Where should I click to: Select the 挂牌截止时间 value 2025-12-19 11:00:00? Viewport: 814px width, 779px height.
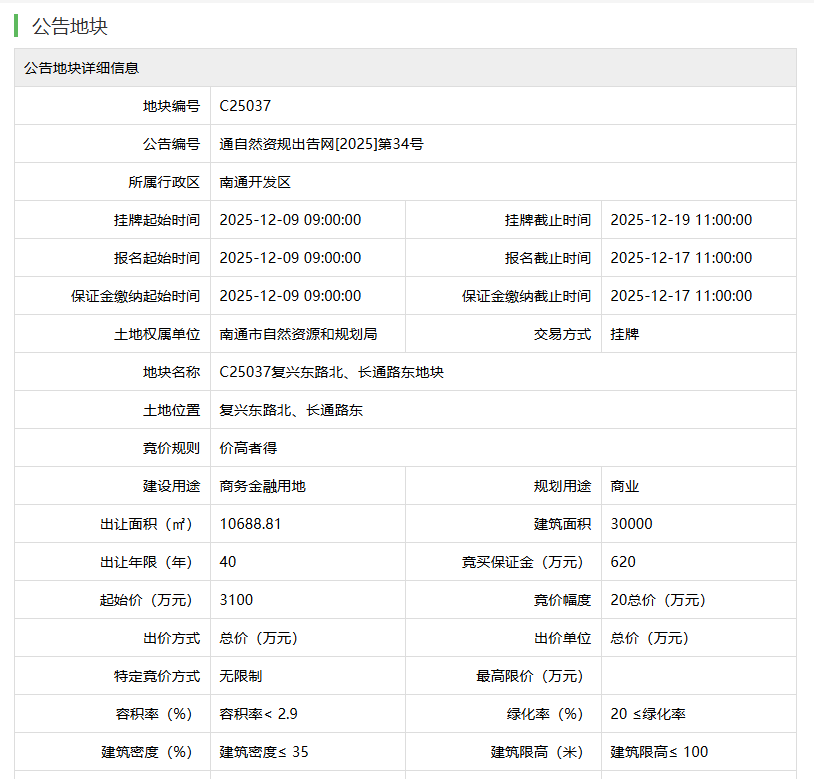(682, 219)
